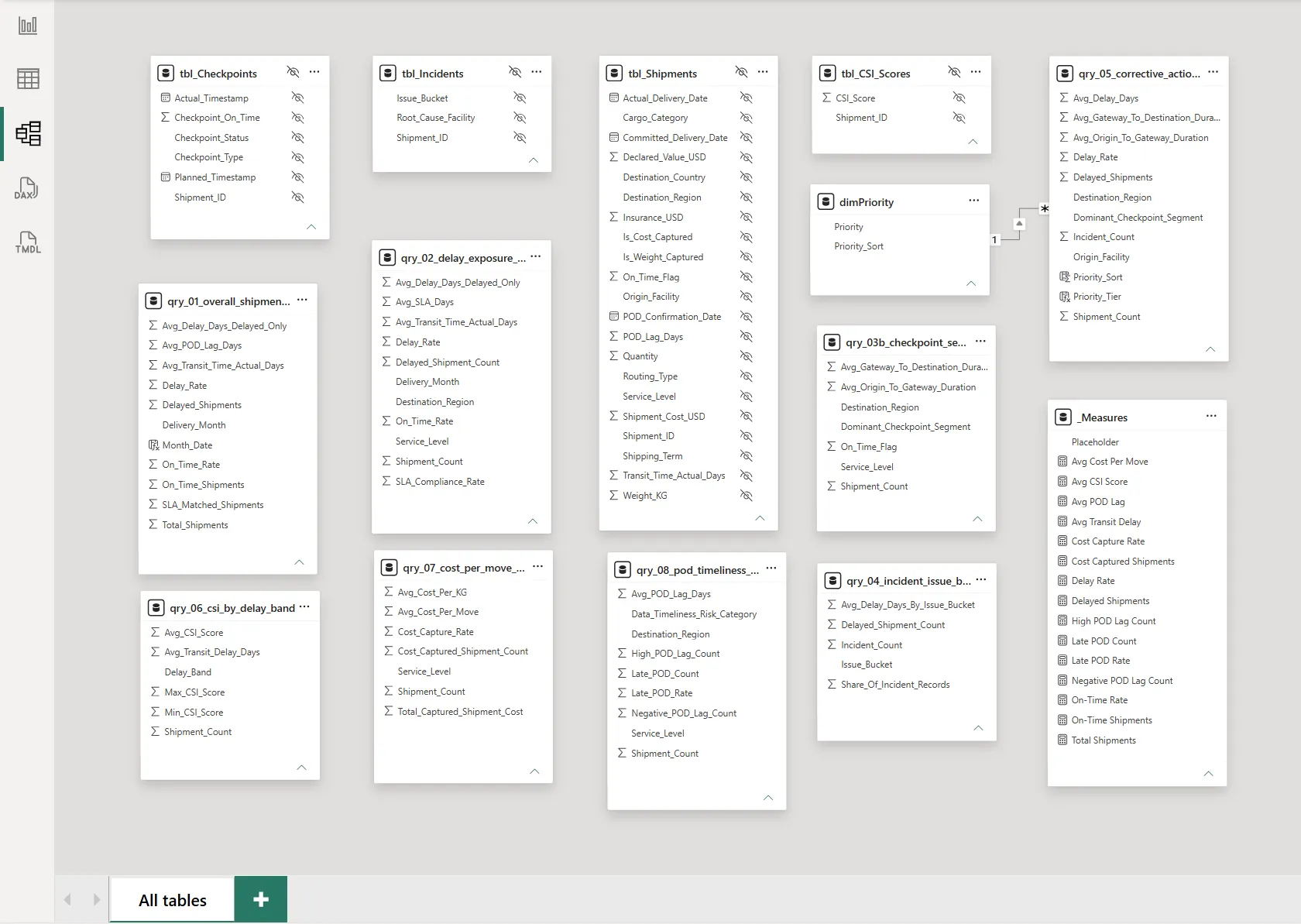Open more options for dimPriority
1301x924 pixels.
tap(974, 201)
